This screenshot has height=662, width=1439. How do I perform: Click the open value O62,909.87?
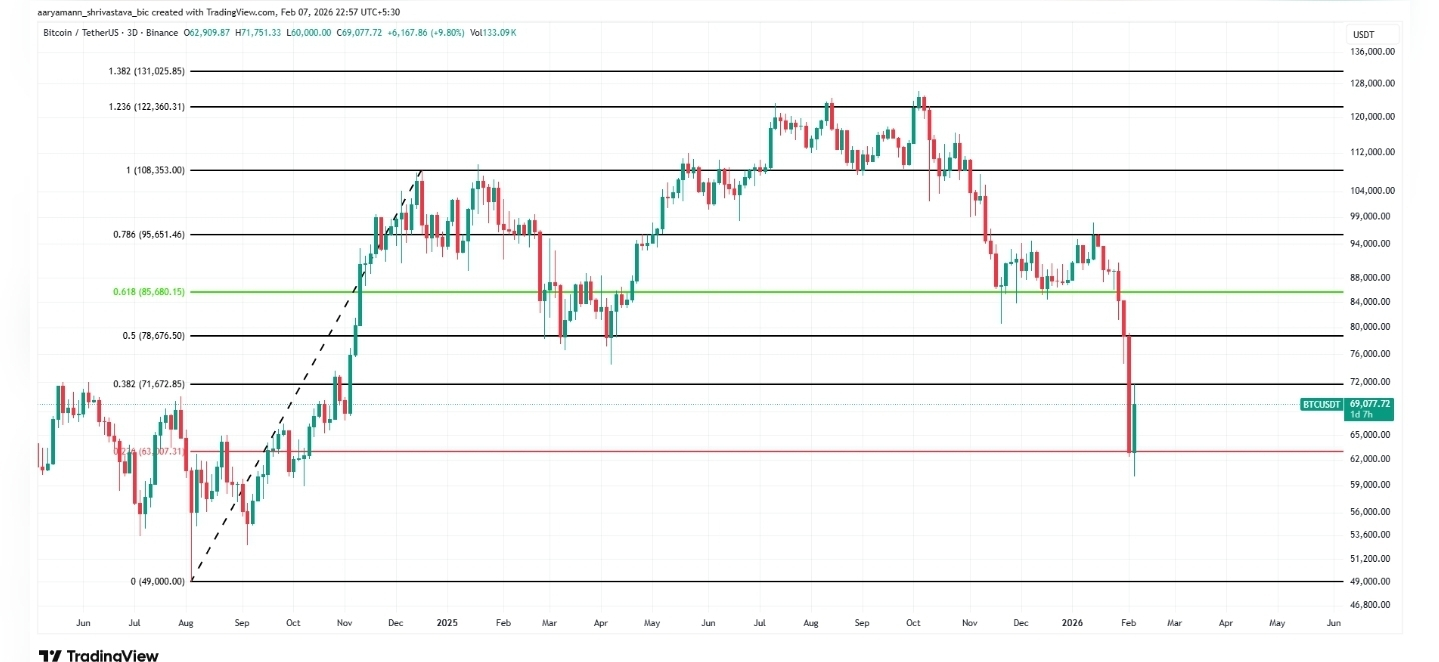[x=207, y=33]
